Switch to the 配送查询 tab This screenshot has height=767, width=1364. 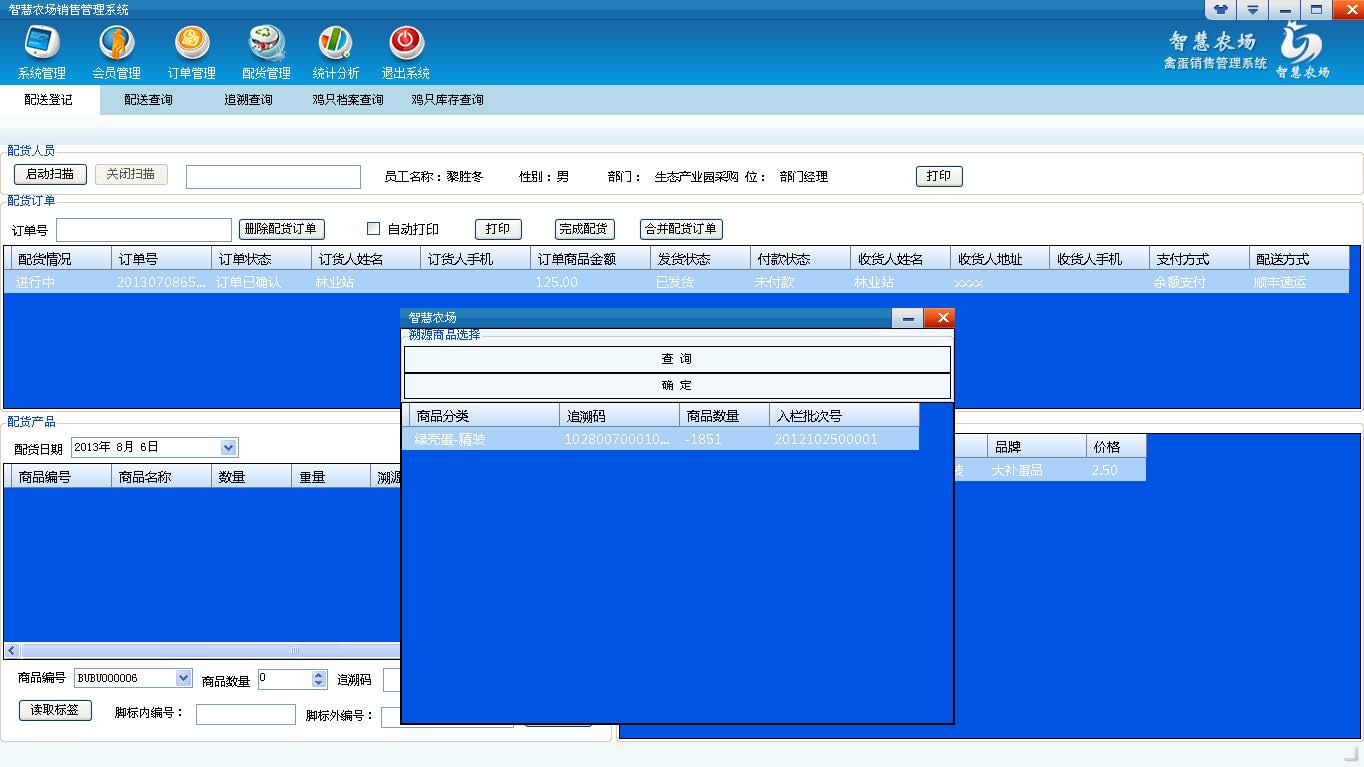[x=148, y=100]
